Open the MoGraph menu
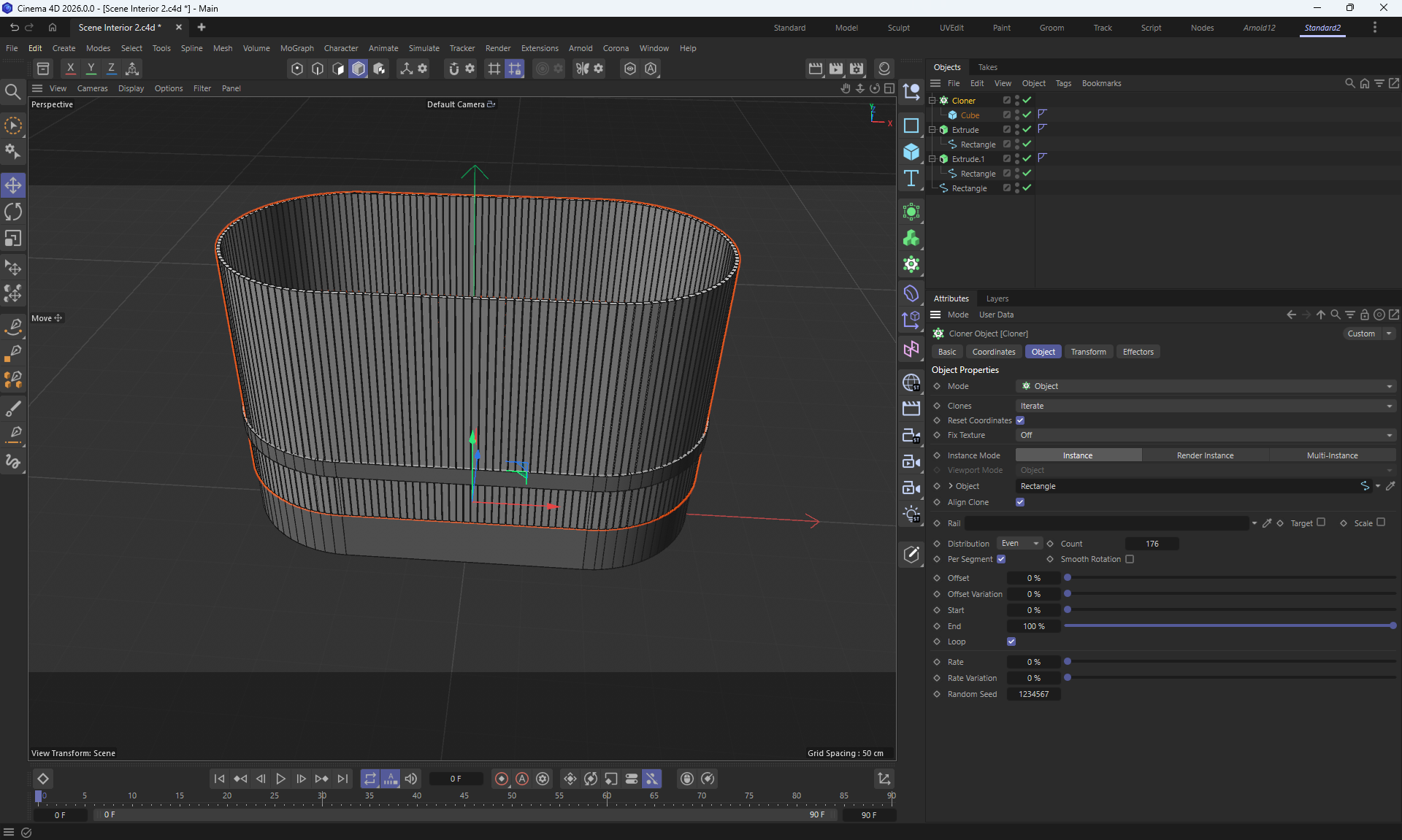 pyautogui.click(x=296, y=48)
